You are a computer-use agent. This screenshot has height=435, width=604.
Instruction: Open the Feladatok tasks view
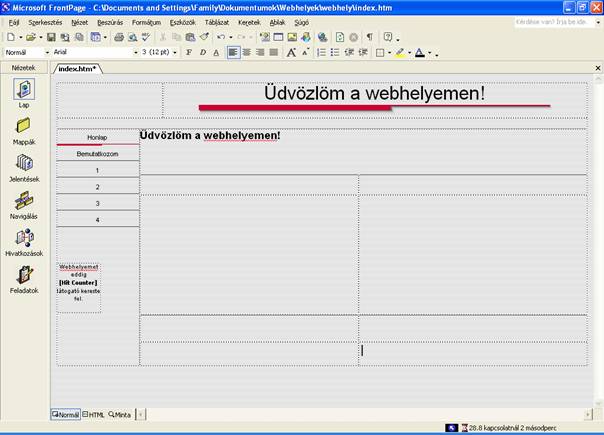pos(24,276)
